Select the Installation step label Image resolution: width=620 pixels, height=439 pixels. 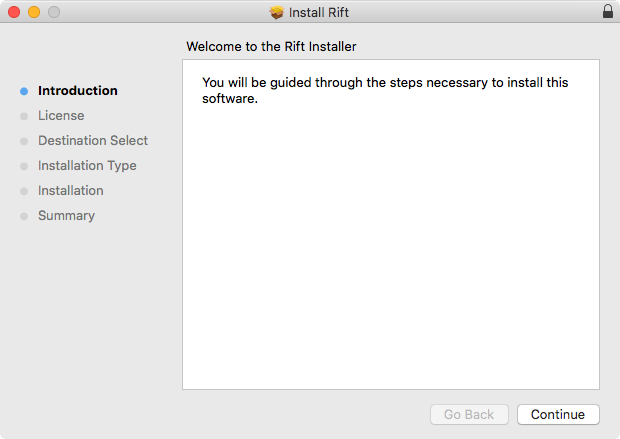pyautogui.click(x=70, y=191)
